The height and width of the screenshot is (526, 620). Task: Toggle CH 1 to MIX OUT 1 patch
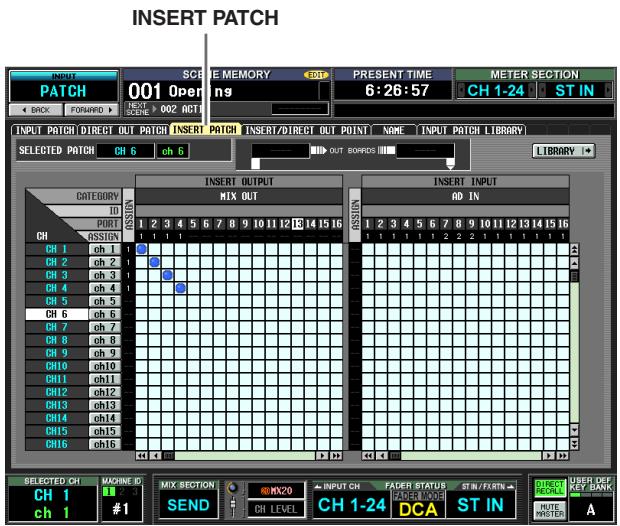point(142,249)
